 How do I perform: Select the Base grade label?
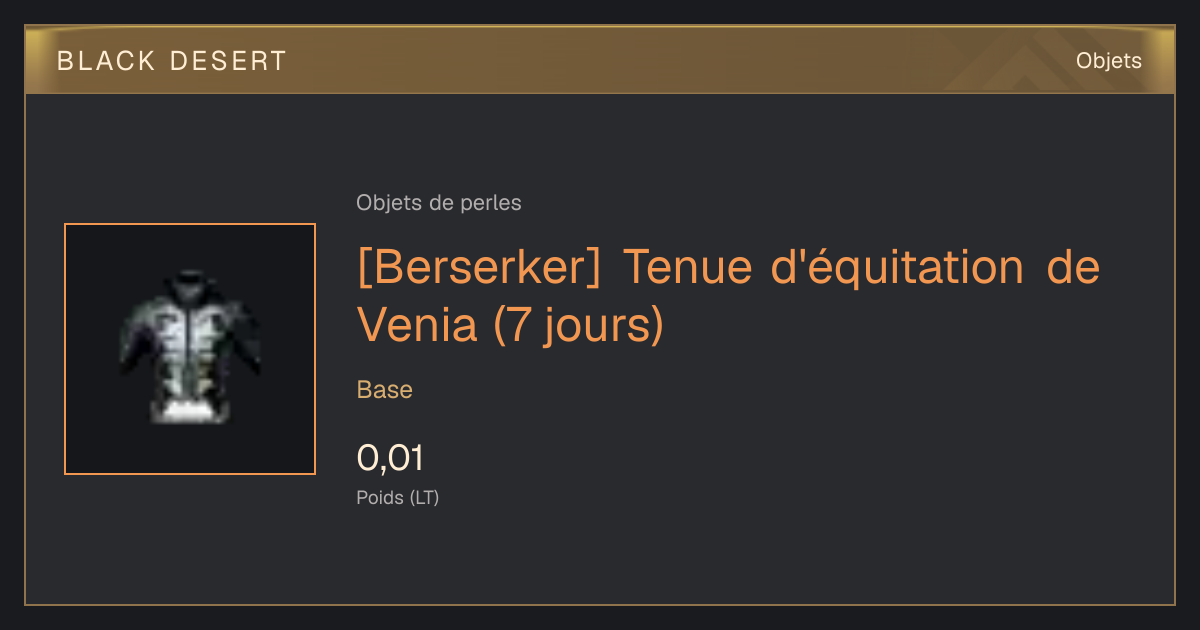pos(385,390)
